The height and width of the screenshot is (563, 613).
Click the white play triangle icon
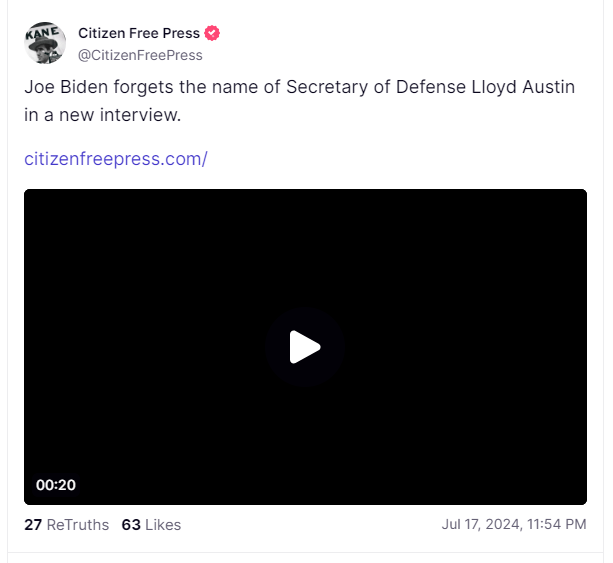[305, 347]
